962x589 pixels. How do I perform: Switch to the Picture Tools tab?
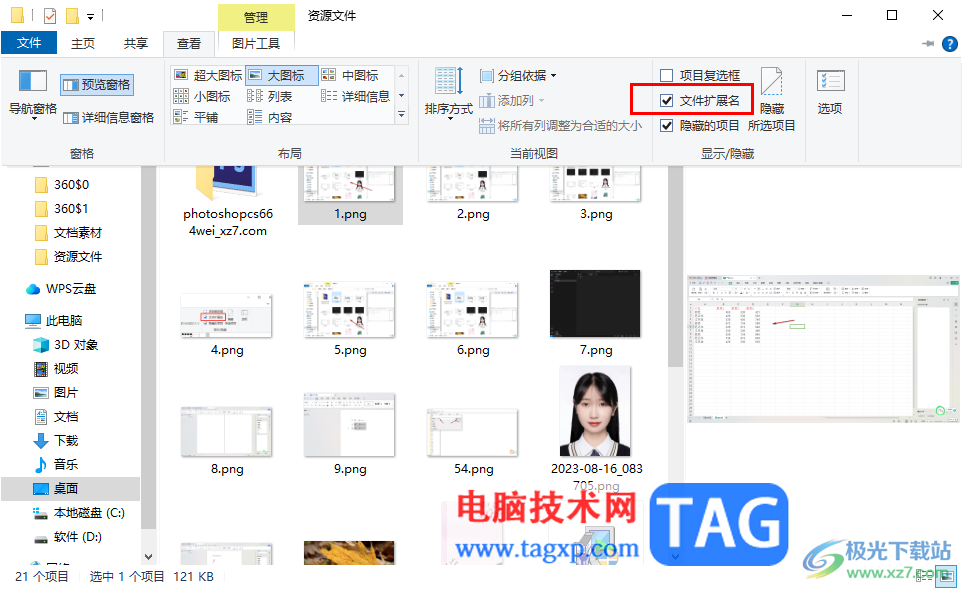[x=256, y=44]
